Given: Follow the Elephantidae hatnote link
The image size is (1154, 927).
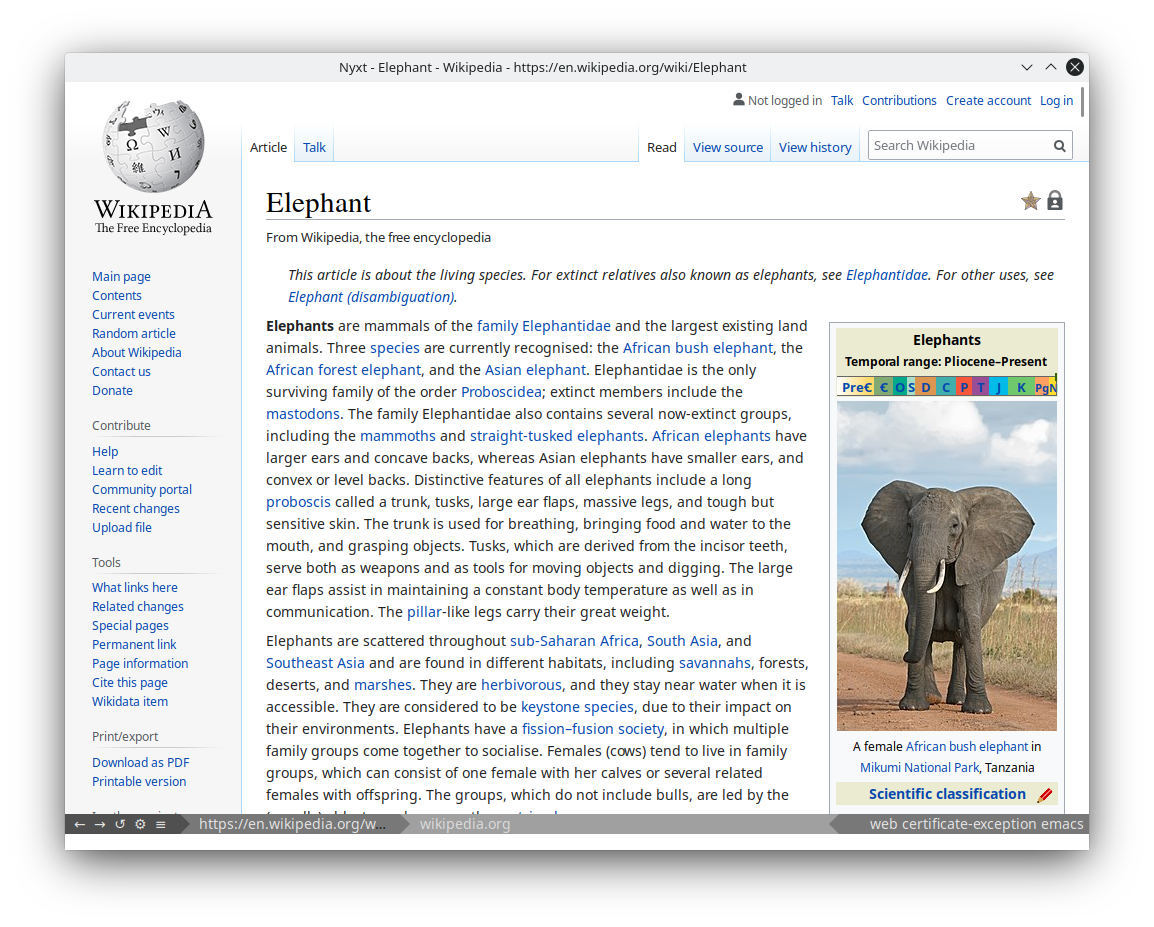Looking at the screenshot, I should [x=887, y=275].
